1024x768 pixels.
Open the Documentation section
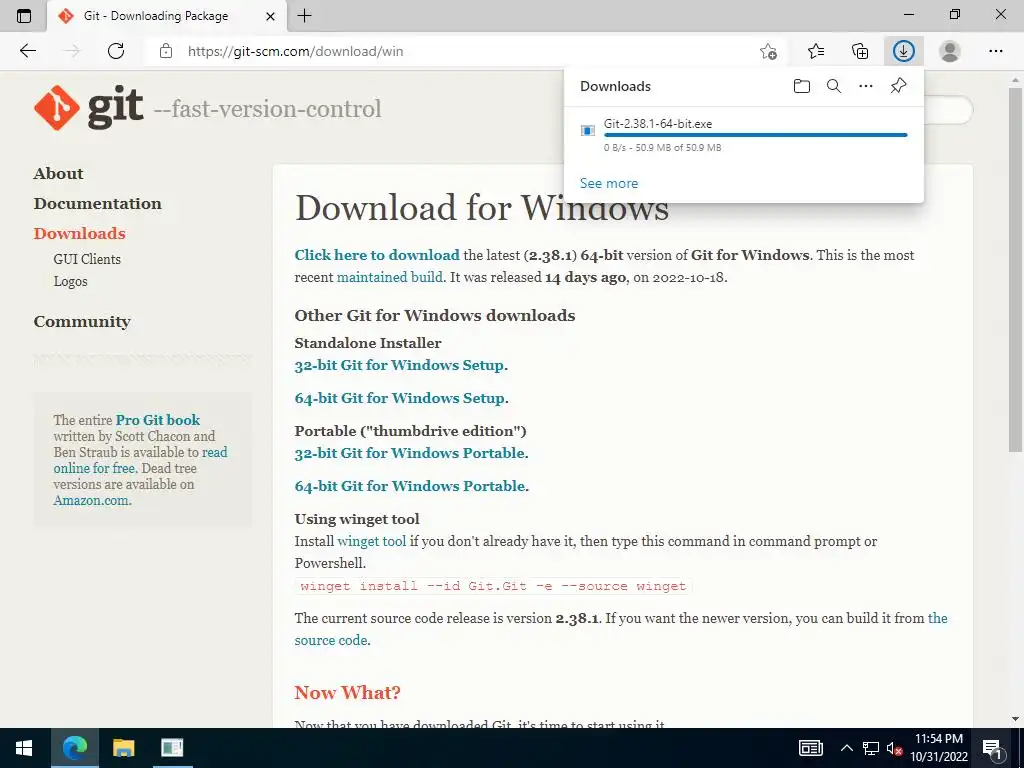coord(98,204)
